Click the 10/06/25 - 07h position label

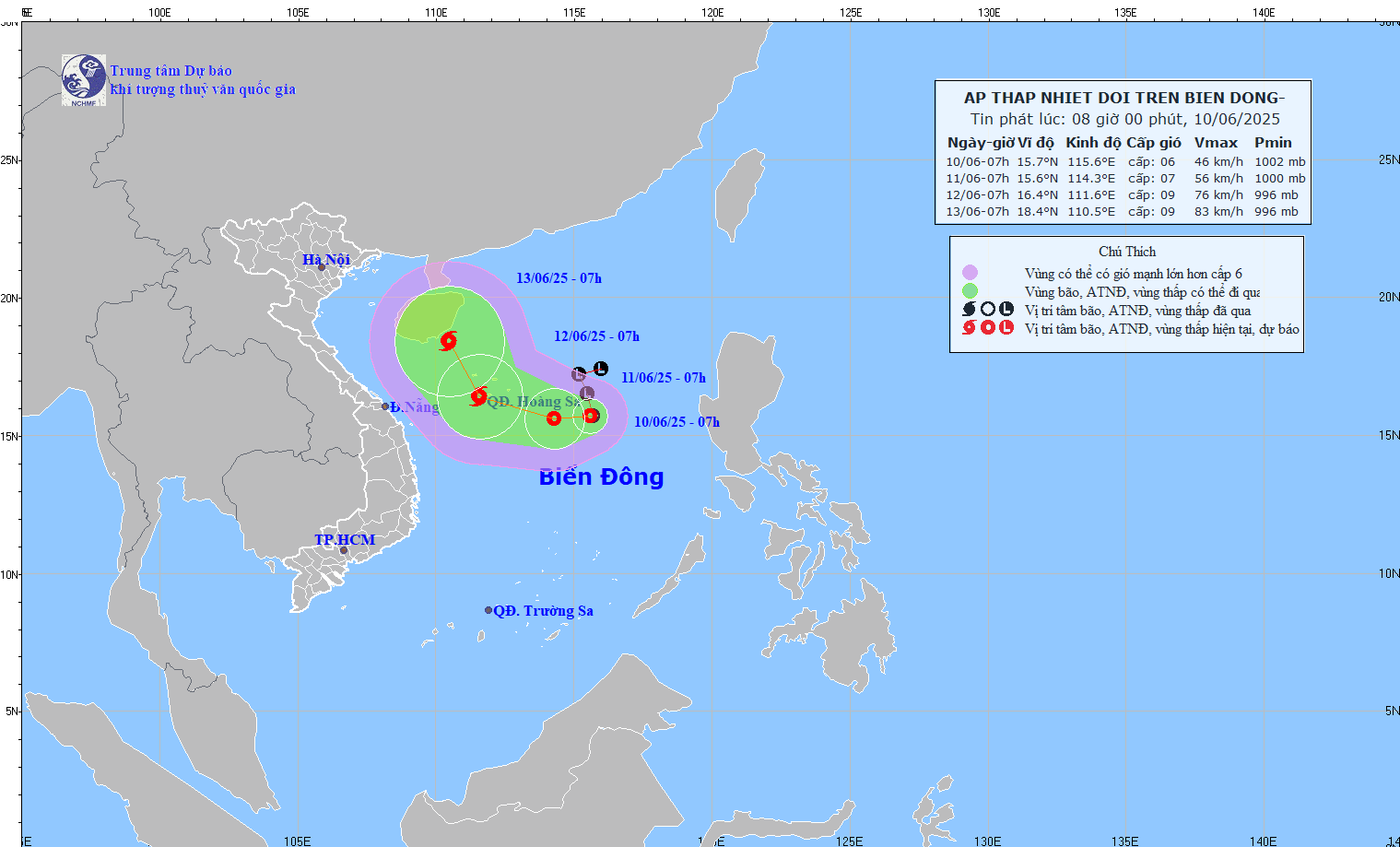[x=676, y=422]
